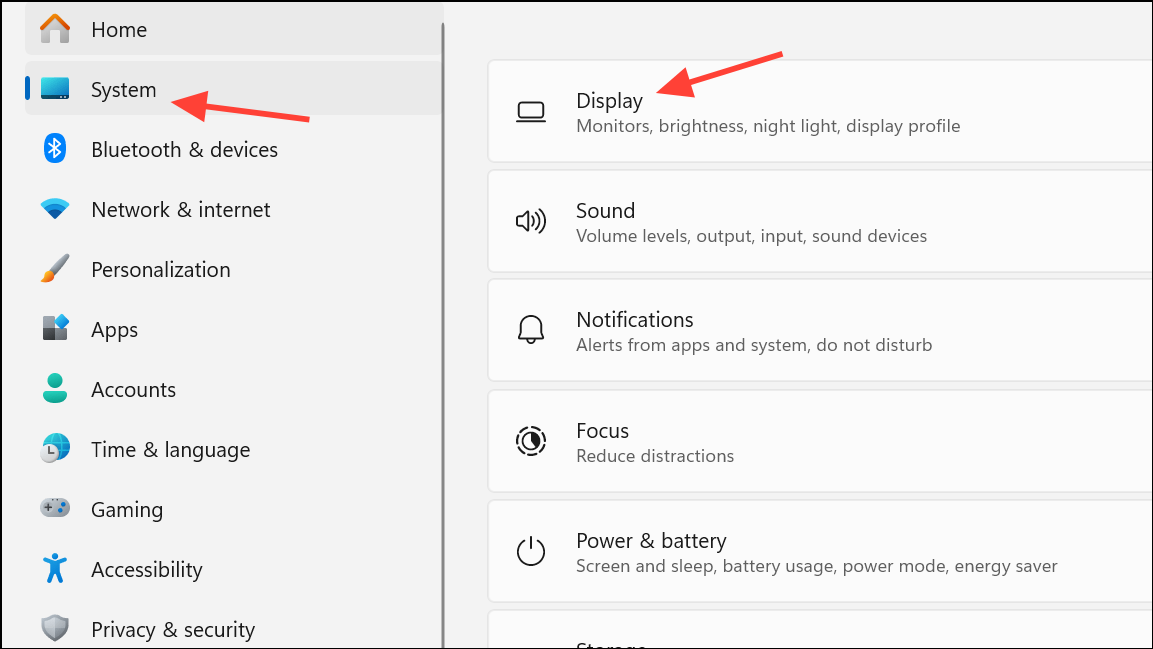
Task: Click the Network wifi icon
Action: coord(55,209)
